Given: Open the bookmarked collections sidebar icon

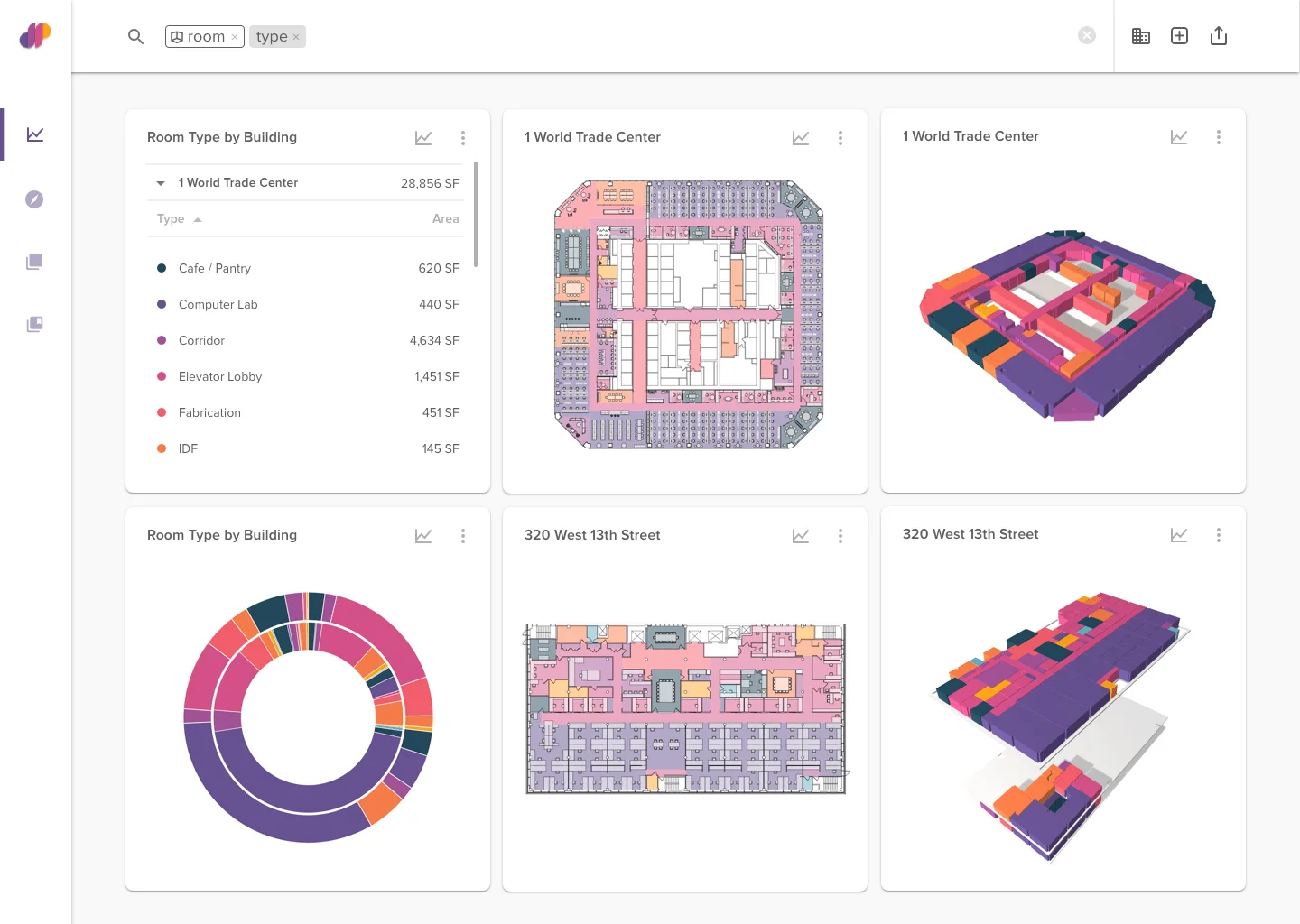Looking at the screenshot, I should [34, 324].
